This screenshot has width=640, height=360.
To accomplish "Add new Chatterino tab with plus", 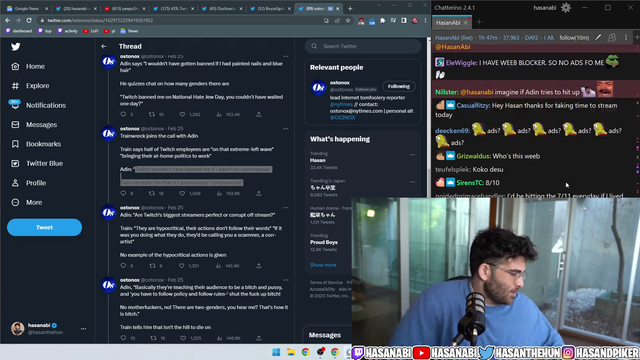I will click(479, 22).
